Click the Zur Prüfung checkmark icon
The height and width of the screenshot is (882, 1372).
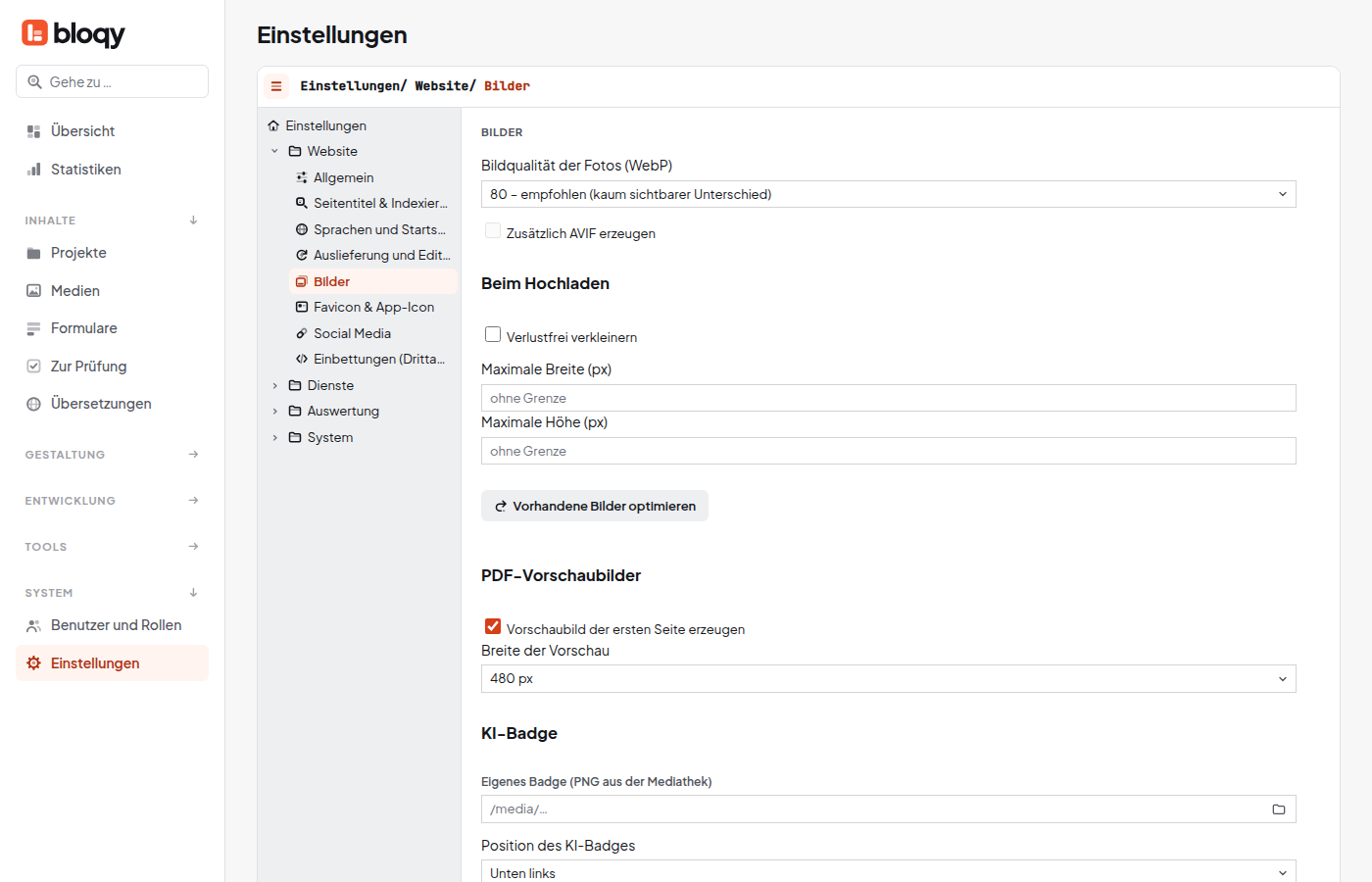point(33,367)
